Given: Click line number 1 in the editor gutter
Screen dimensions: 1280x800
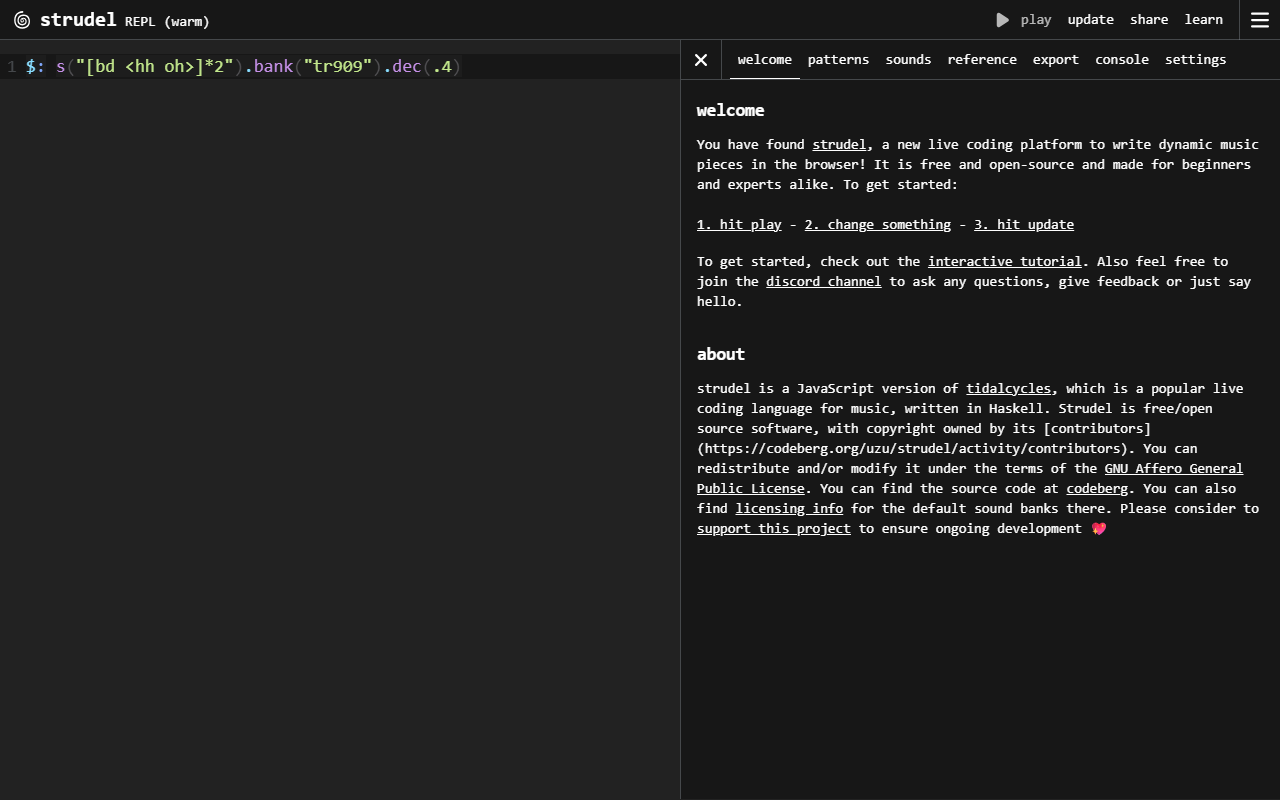Looking at the screenshot, I should (x=11, y=67).
